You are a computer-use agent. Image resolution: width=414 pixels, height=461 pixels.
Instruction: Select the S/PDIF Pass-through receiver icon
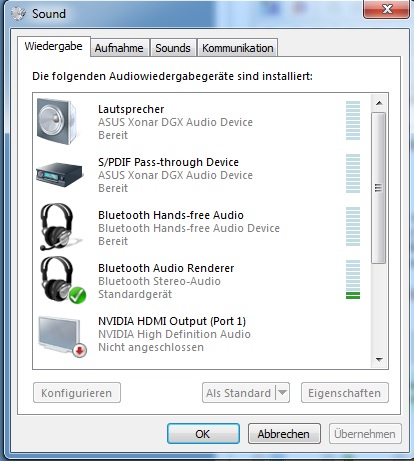[x=59, y=175]
